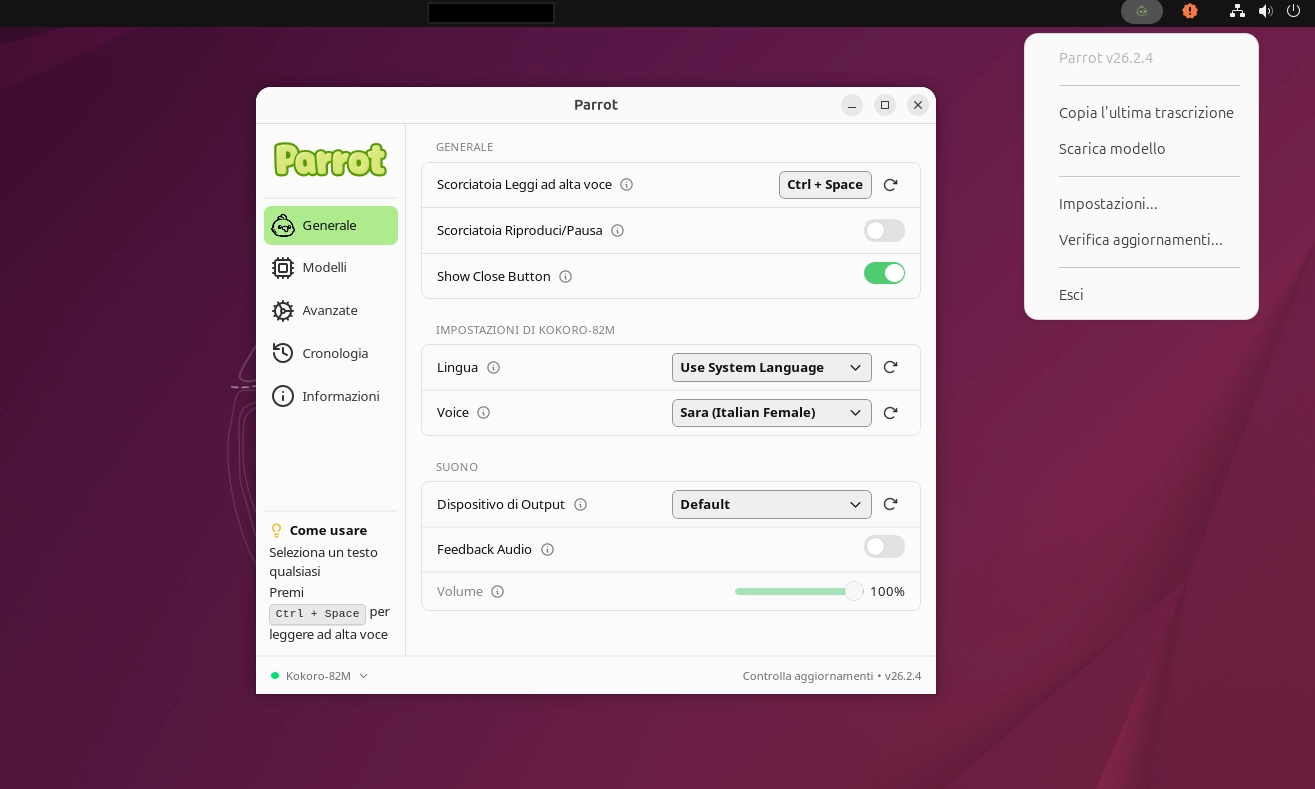Reset the Leggi ad alta voce shortcut
The width and height of the screenshot is (1315, 789).
[x=890, y=185]
